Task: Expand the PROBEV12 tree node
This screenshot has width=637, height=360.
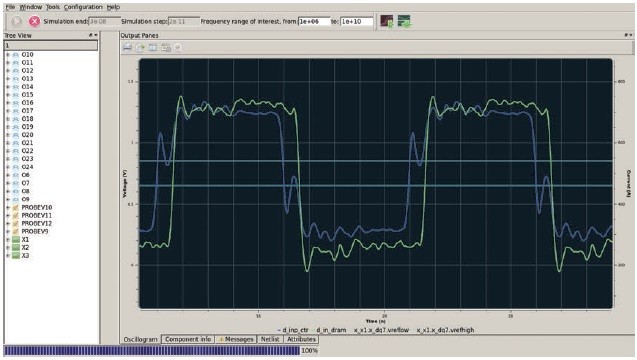Action: (x=8, y=223)
